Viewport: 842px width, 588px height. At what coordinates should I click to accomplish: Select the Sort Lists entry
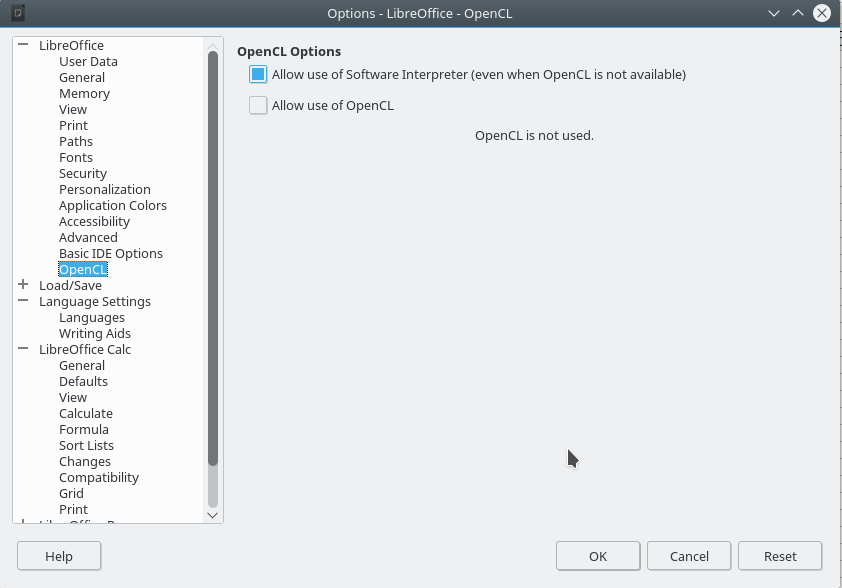tap(86, 445)
